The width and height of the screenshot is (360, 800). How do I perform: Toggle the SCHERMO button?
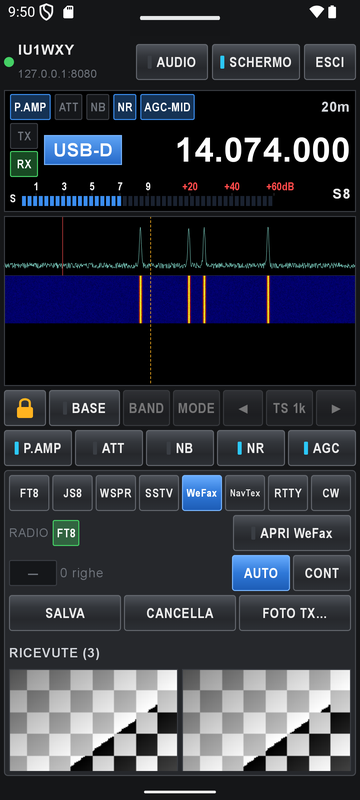tap(256, 62)
